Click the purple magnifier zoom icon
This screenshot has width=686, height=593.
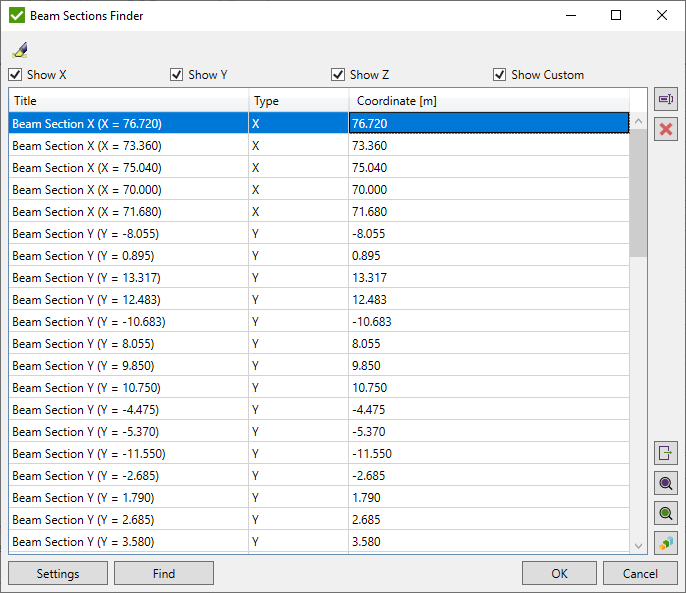(666, 483)
